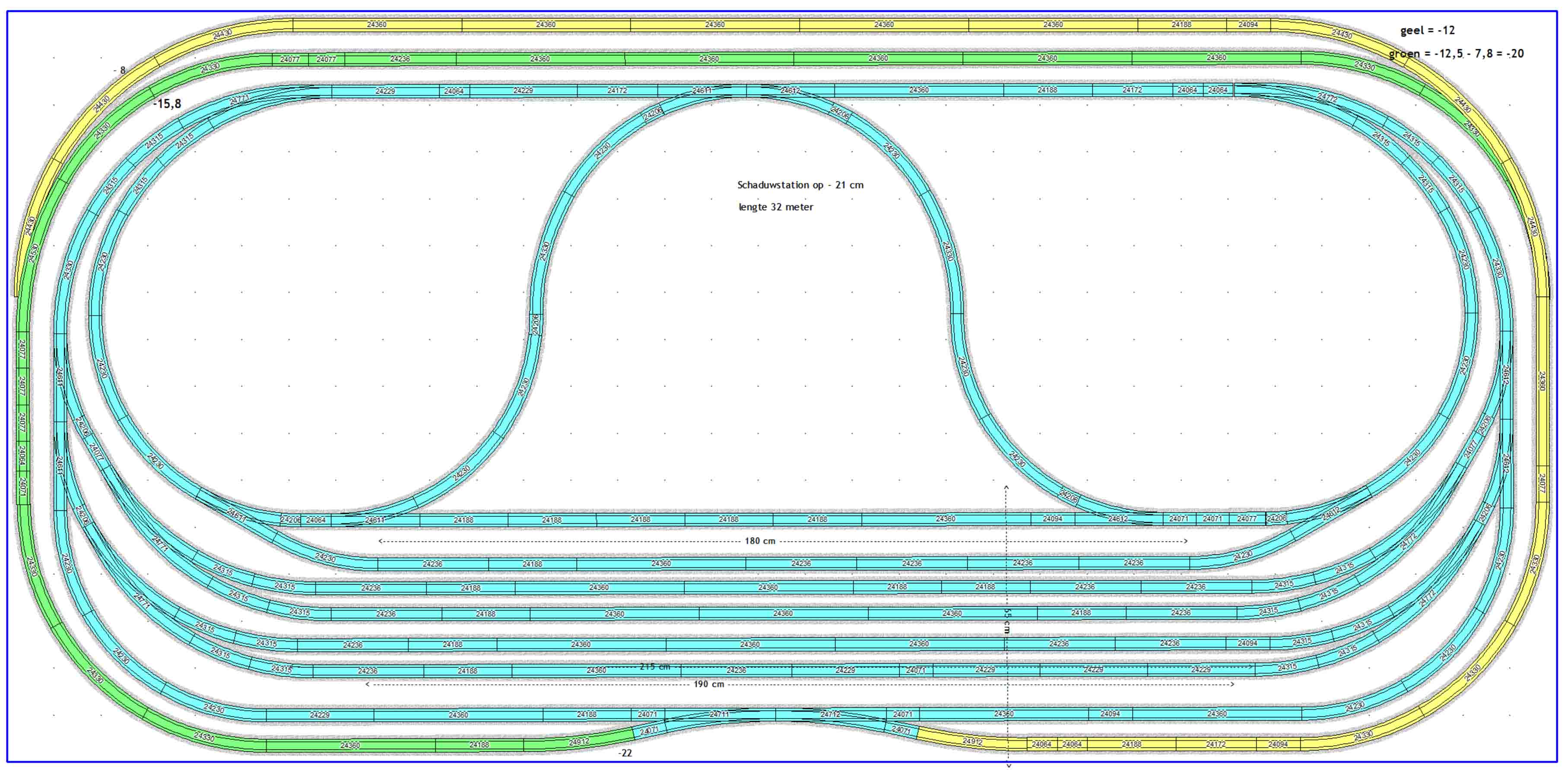The width and height of the screenshot is (1568, 775).
Task: Select the vertical 24206 piece on inner loop
Action: coord(535,324)
